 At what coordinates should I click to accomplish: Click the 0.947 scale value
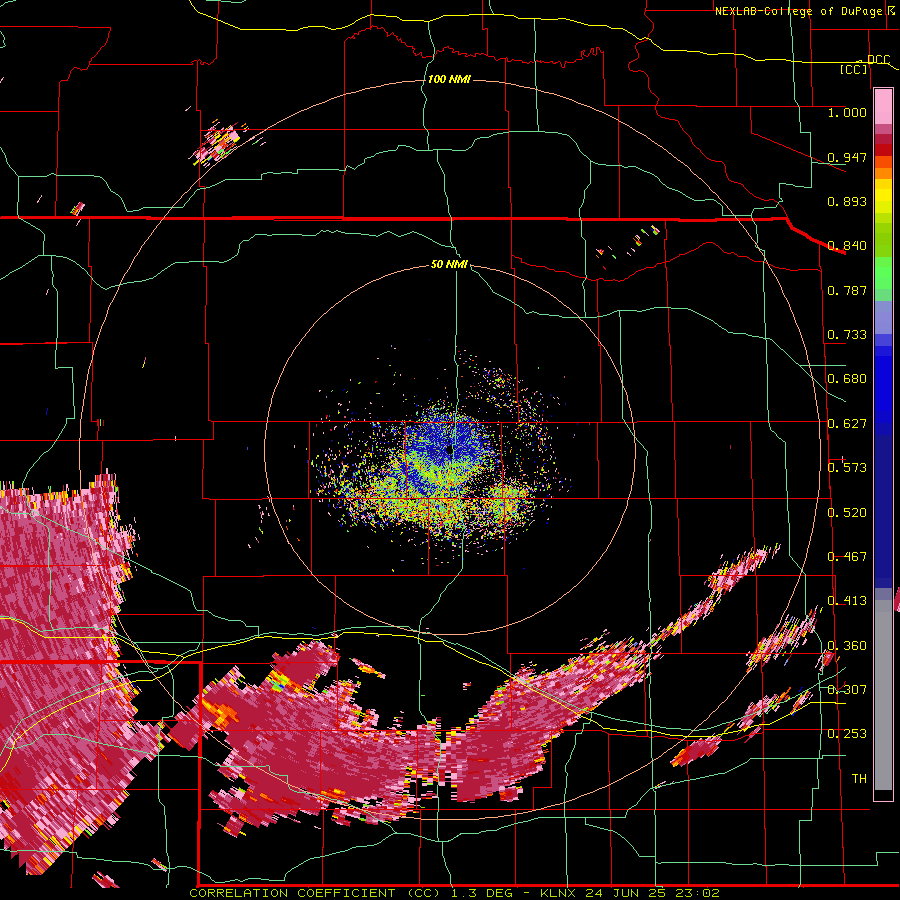click(847, 157)
